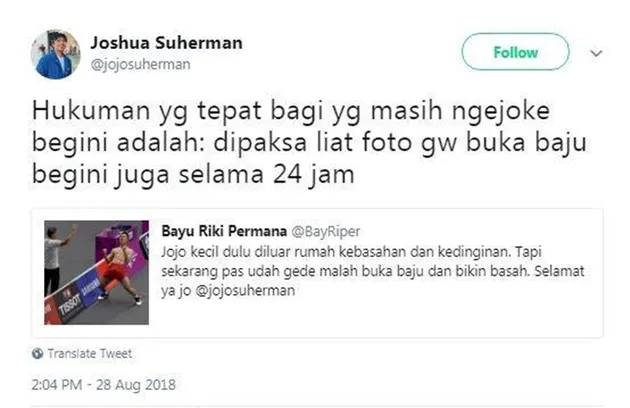Click the globe icon beside Translate Tweet

(x=37, y=353)
